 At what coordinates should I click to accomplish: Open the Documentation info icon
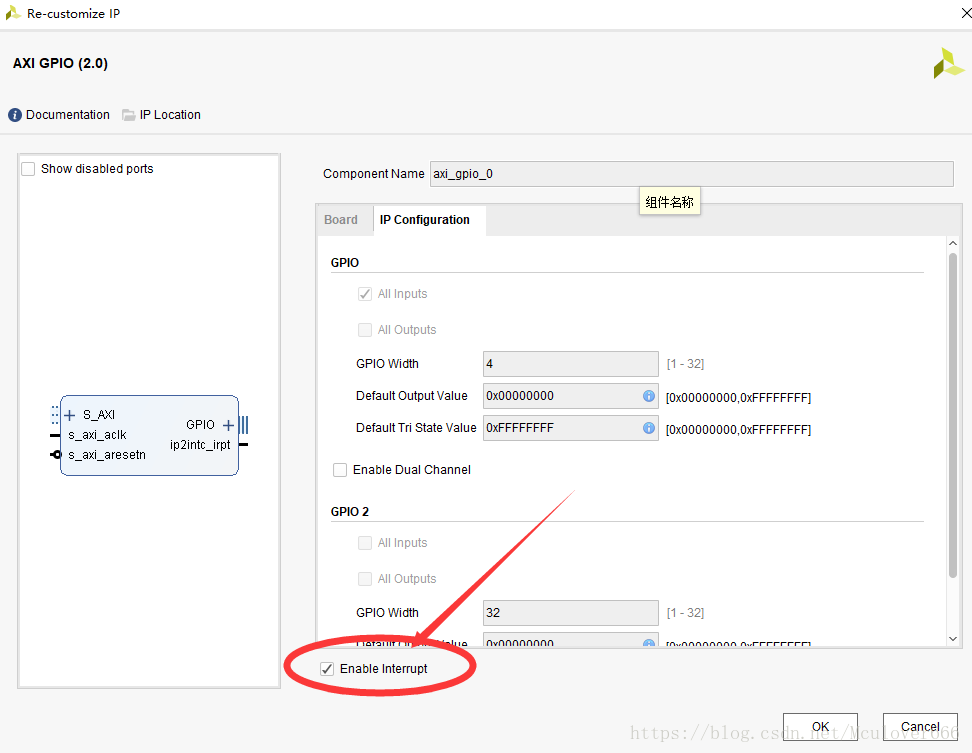(14, 115)
